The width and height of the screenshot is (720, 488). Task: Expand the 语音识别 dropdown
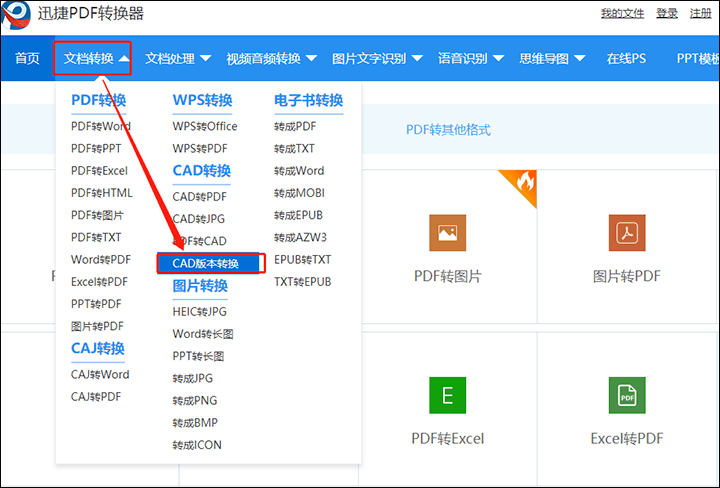(x=471, y=58)
